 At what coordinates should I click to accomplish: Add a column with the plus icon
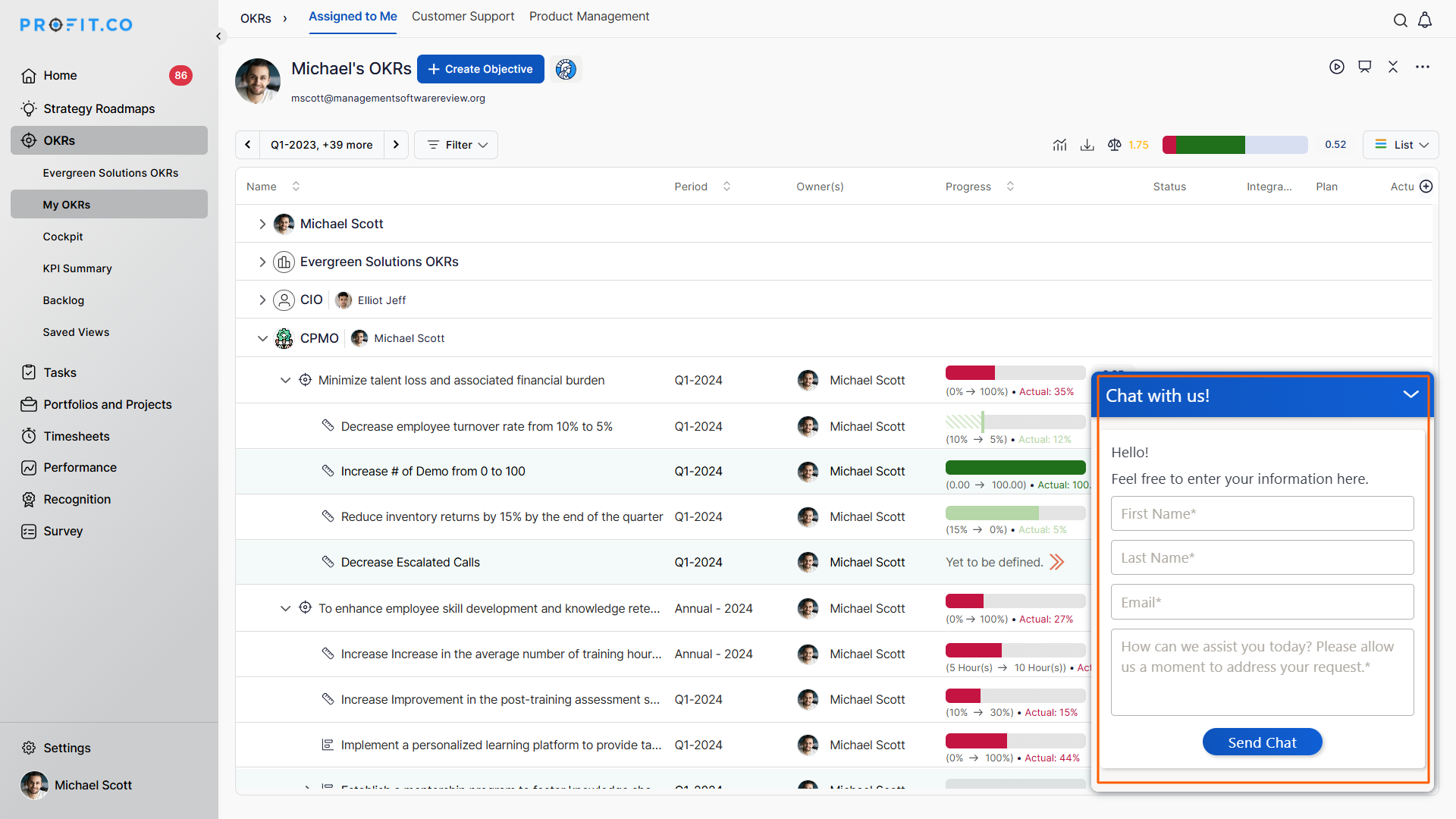1426,187
